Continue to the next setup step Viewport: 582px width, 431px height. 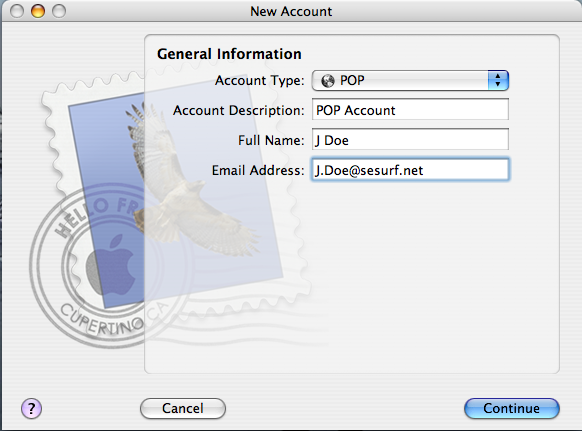tap(511, 409)
